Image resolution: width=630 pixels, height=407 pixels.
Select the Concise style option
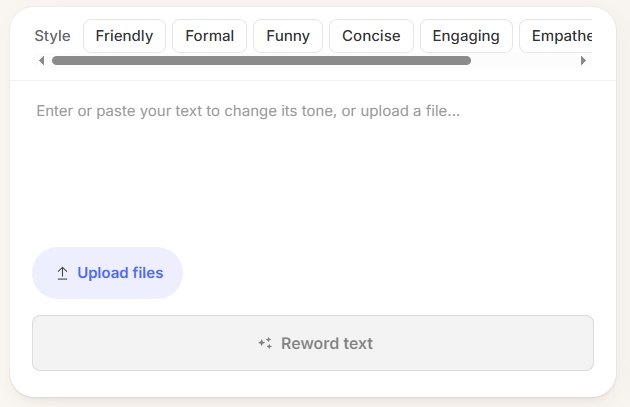[x=371, y=36]
